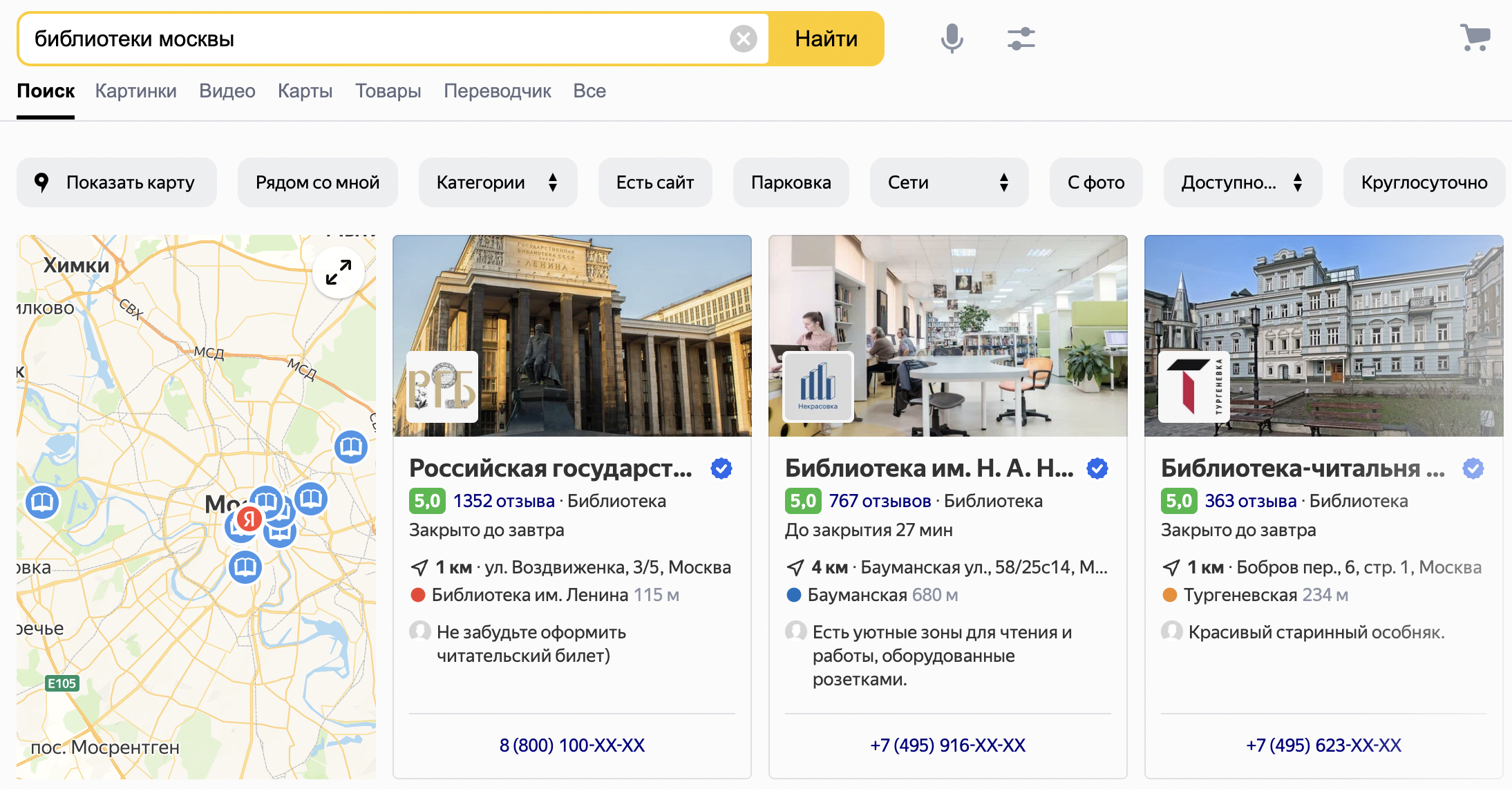Click the search input field
Image resolution: width=1512 pixels, height=789 pixels.
tap(373, 39)
